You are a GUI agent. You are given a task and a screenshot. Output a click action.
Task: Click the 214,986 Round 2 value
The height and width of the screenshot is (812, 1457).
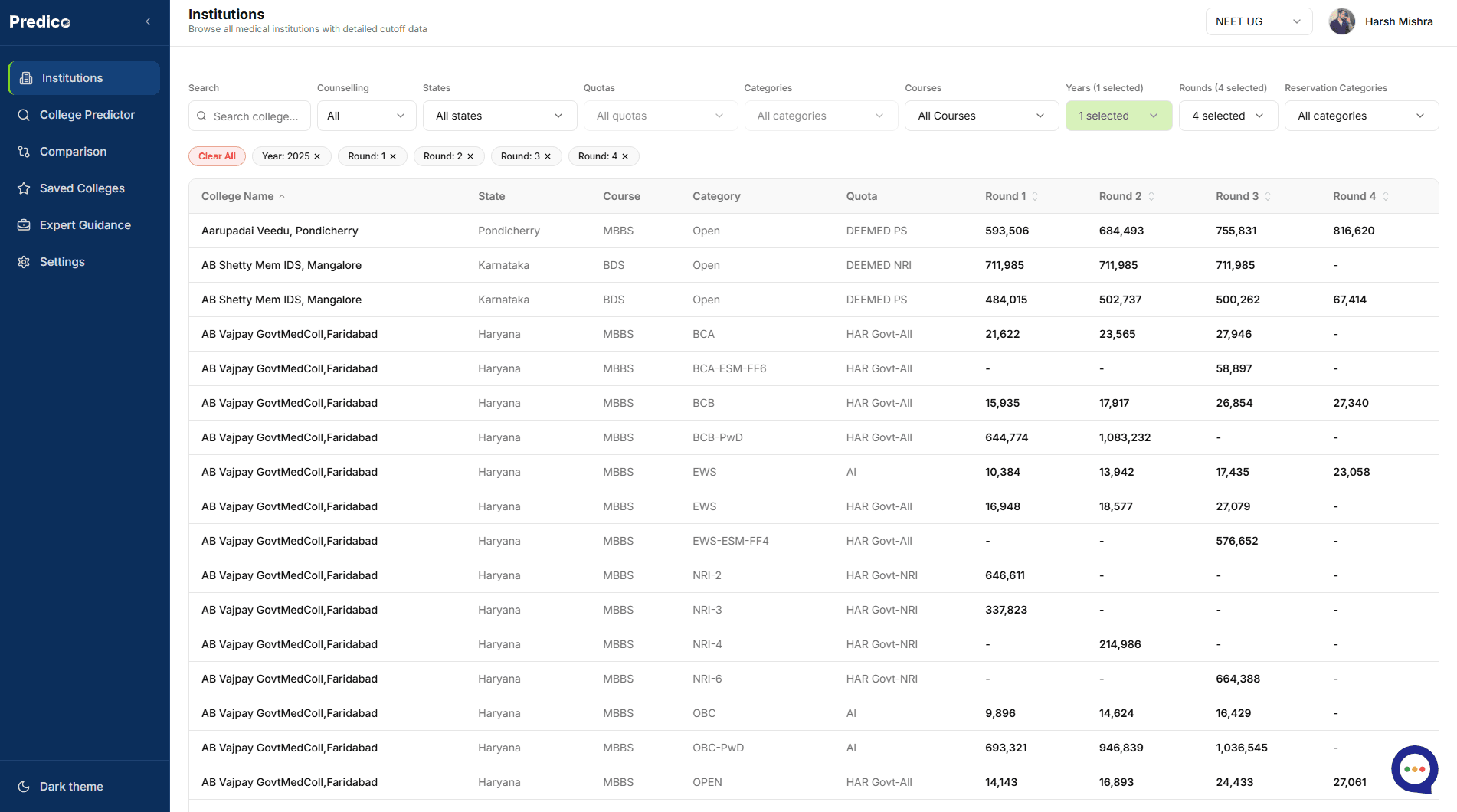click(x=1120, y=644)
